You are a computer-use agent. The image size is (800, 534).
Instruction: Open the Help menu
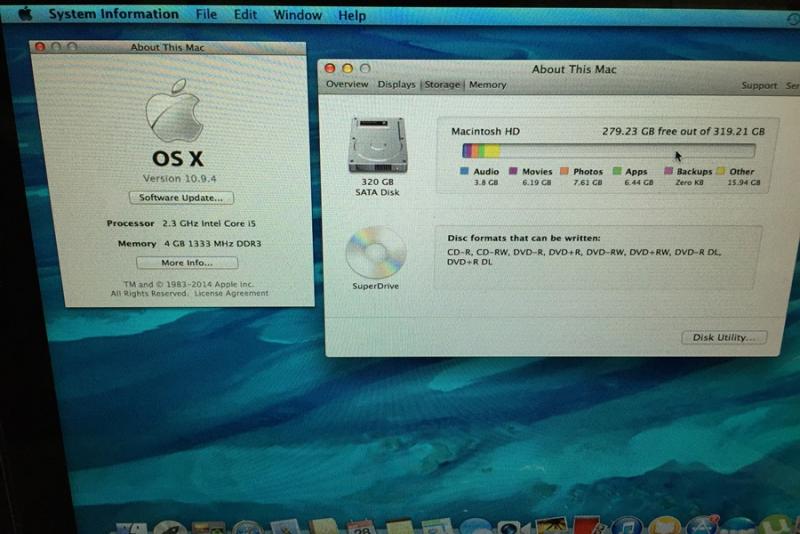352,16
